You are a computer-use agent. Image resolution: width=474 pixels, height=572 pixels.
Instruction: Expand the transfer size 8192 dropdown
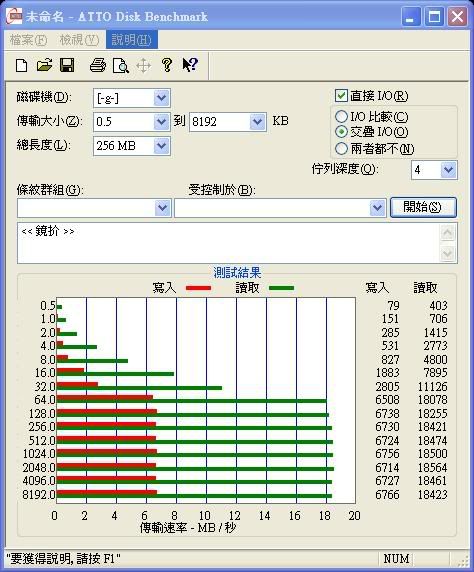pyautogui.click(x=258, y=121)
